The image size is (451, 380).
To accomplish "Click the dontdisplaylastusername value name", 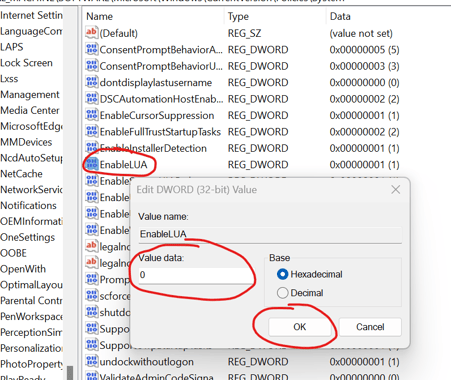I will click(156, 82).
